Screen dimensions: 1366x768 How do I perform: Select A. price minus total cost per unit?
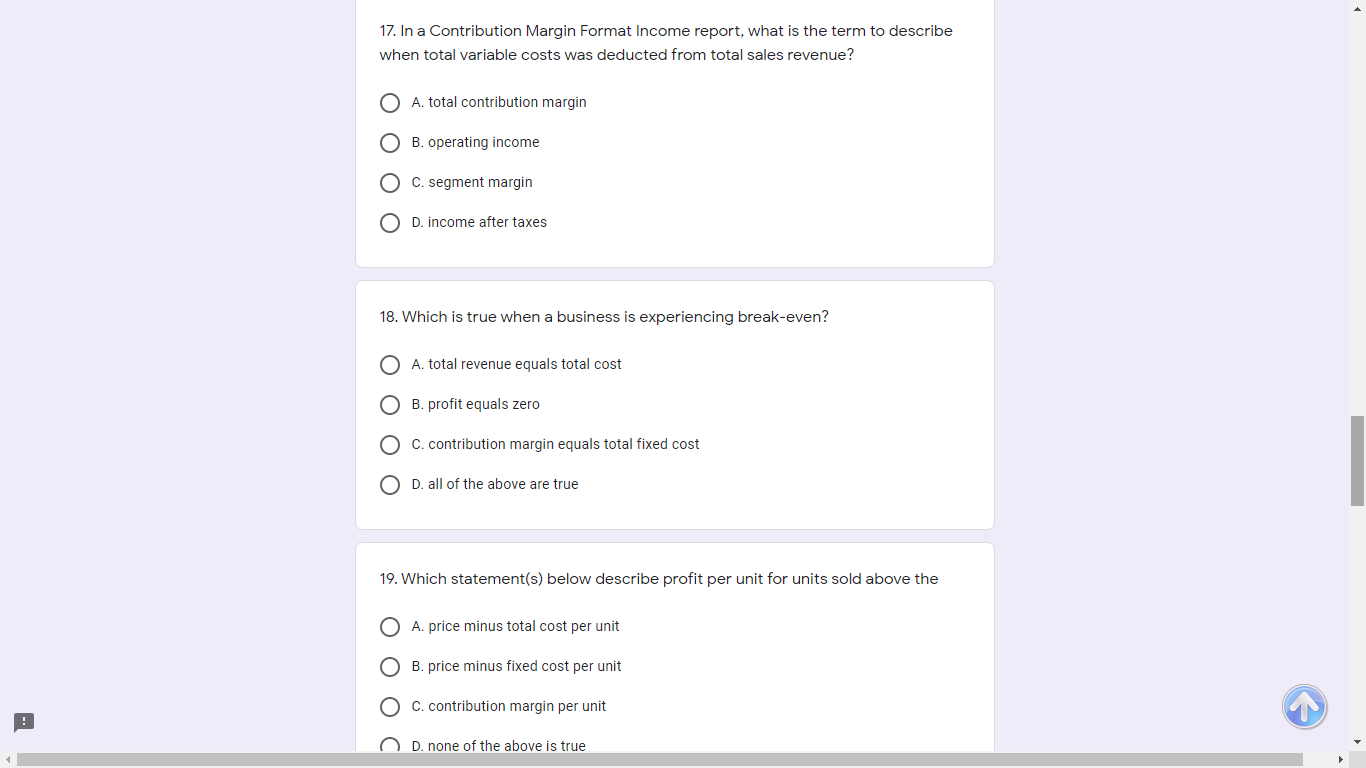tap(390, 626)
